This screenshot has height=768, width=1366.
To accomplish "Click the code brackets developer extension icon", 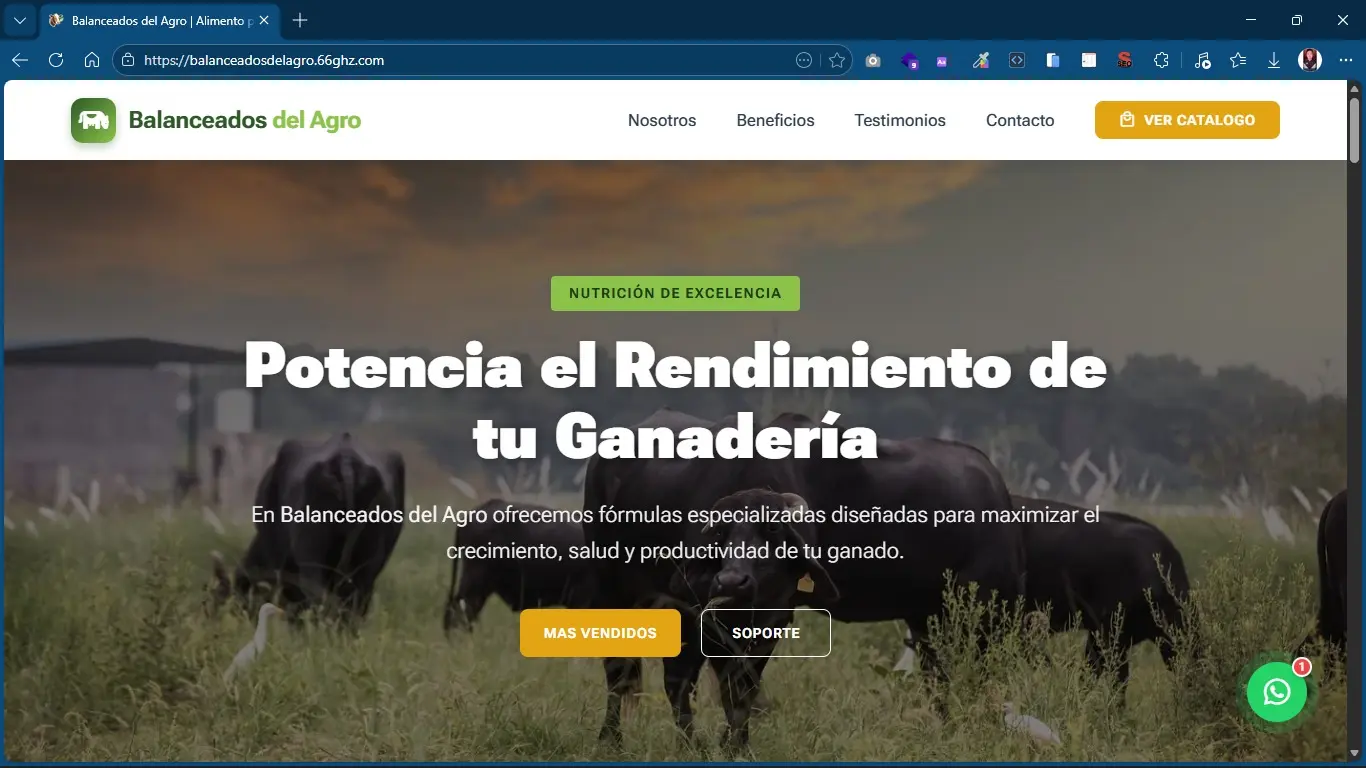I will point(1016,60).
